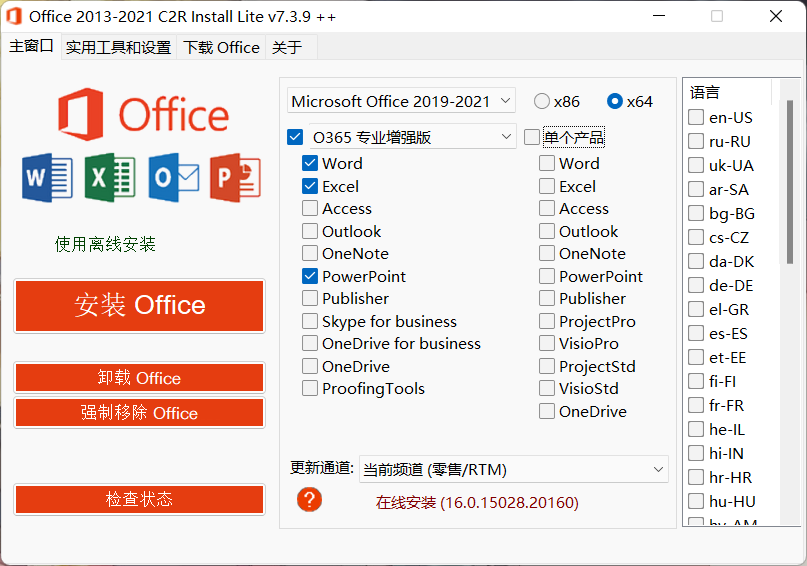Check the en-US language
The width and height of the screenshot is (807, 566).
[696, 117]
